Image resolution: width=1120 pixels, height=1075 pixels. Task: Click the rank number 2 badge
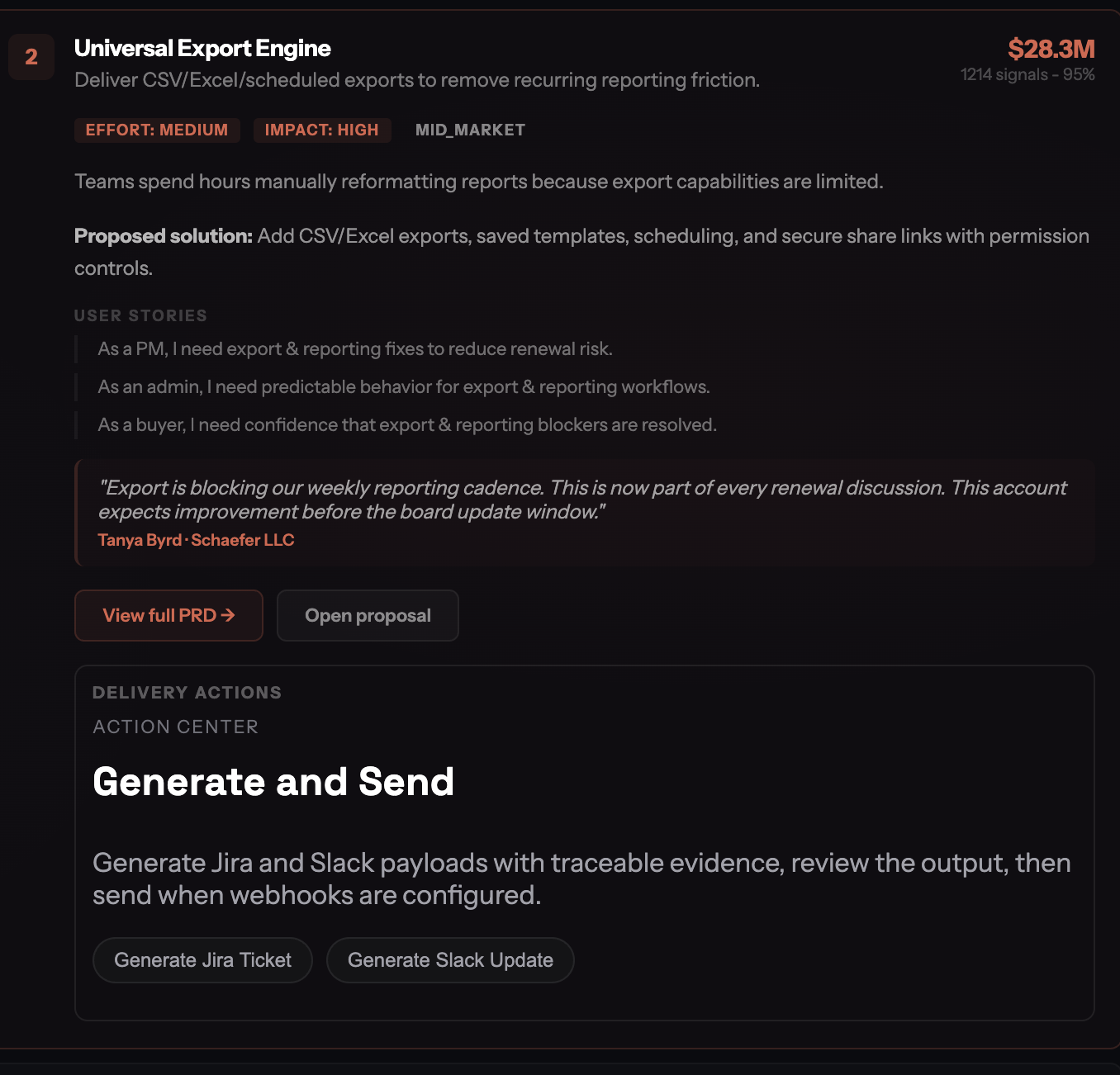click(x=31, y=57)
